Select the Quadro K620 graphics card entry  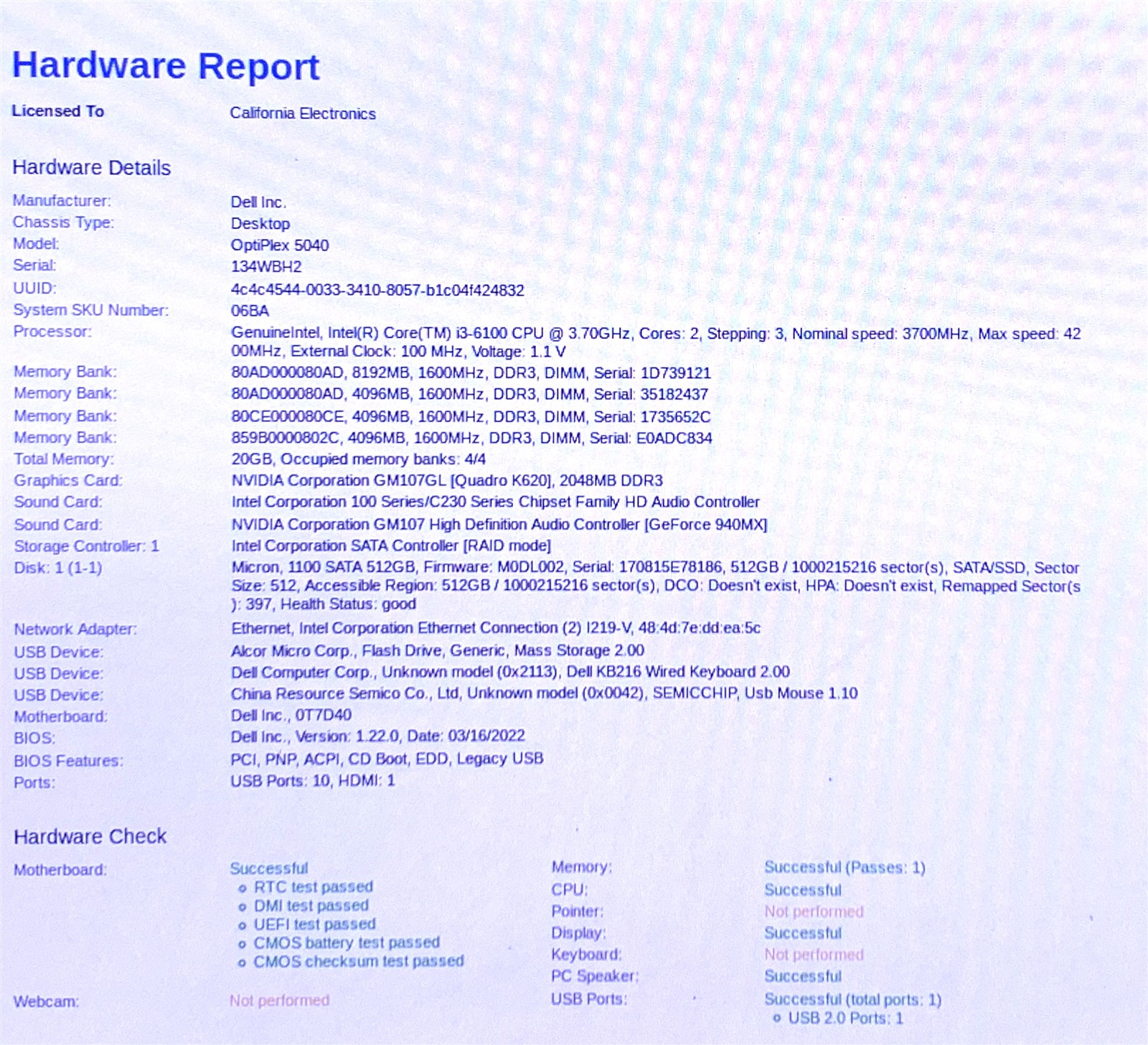click(x=447, y=481)
